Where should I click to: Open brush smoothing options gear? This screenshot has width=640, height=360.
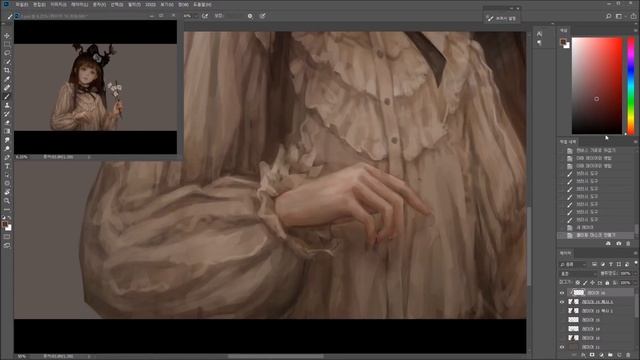[250, 16]
